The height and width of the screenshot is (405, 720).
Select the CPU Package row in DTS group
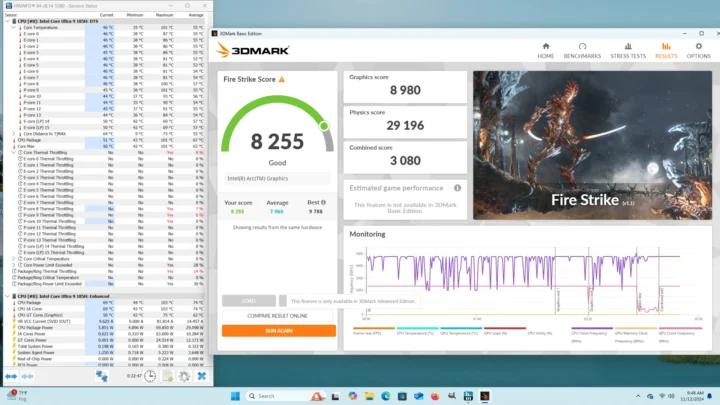click(105, 140)
